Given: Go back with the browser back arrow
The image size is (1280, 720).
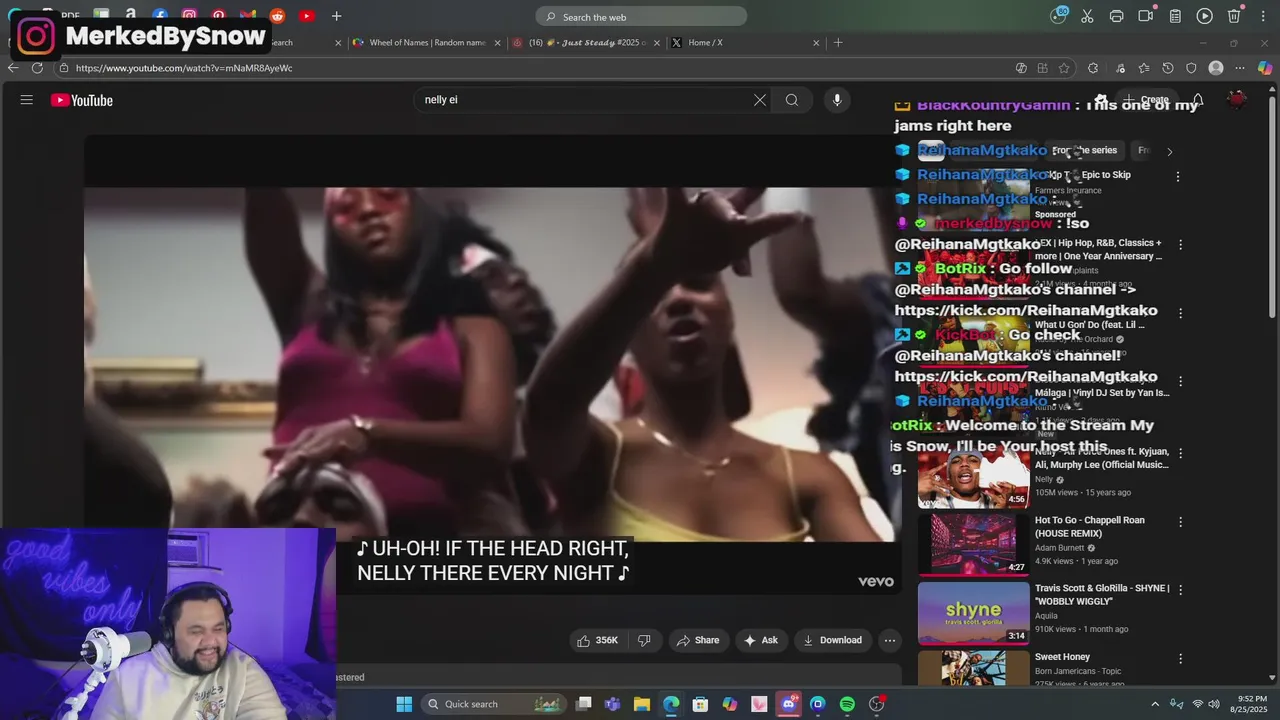Looking at the screenshot, I should 13,68.
